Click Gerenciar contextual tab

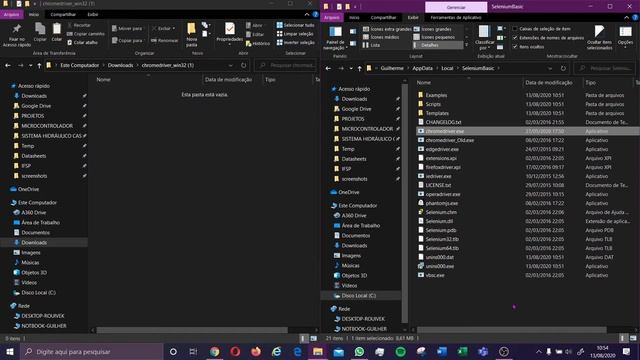(x=456, y=7)
